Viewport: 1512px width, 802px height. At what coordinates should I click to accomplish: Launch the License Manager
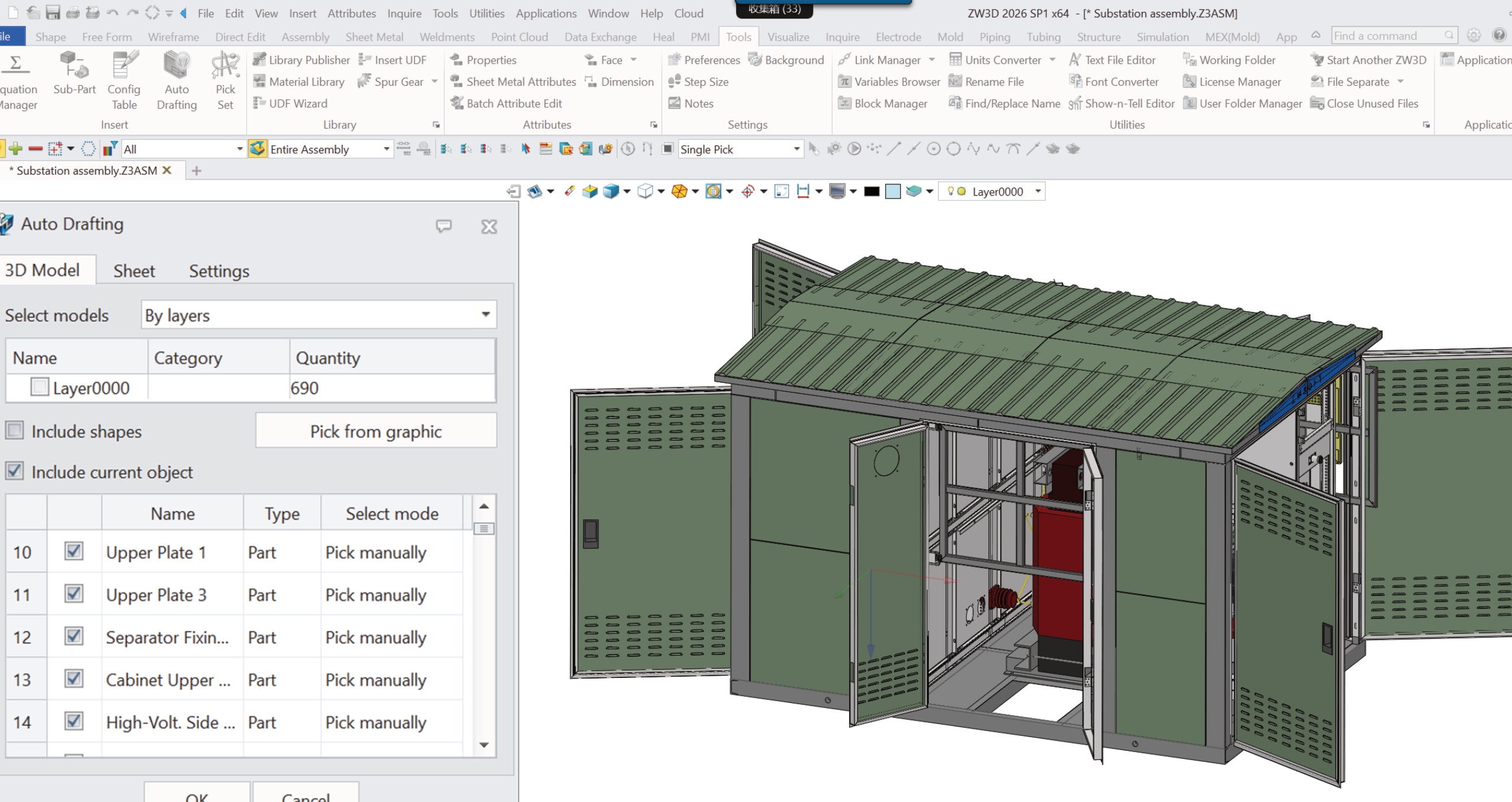[1232, 81]
